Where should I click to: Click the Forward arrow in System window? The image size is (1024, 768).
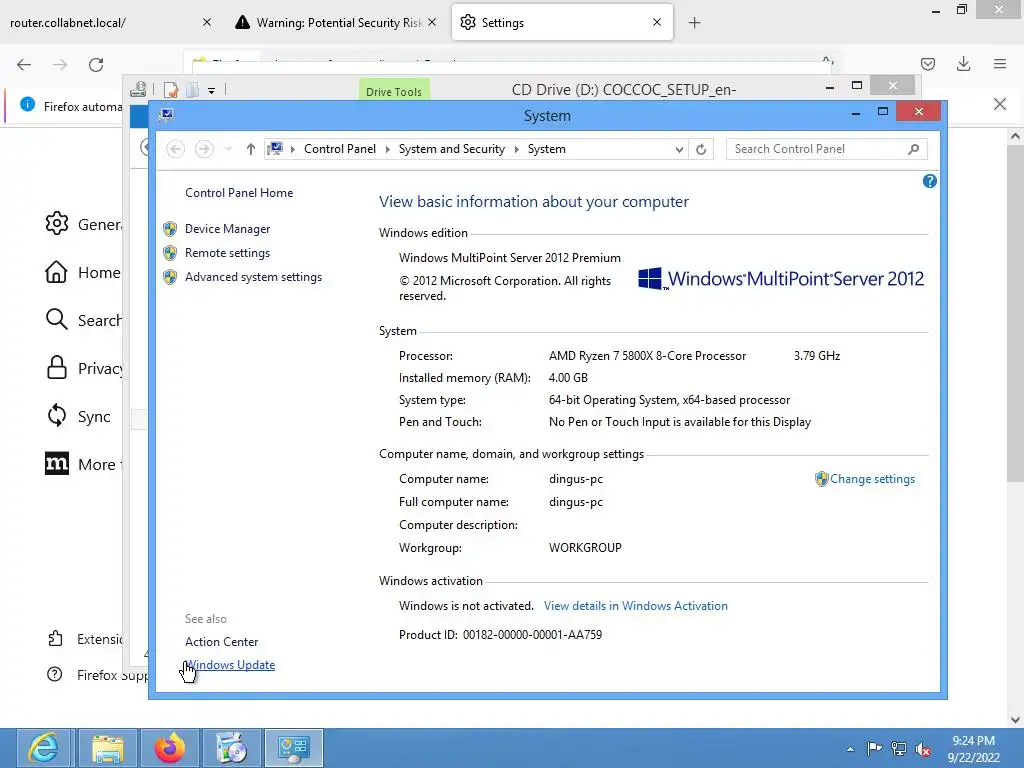tap(204, 149)
